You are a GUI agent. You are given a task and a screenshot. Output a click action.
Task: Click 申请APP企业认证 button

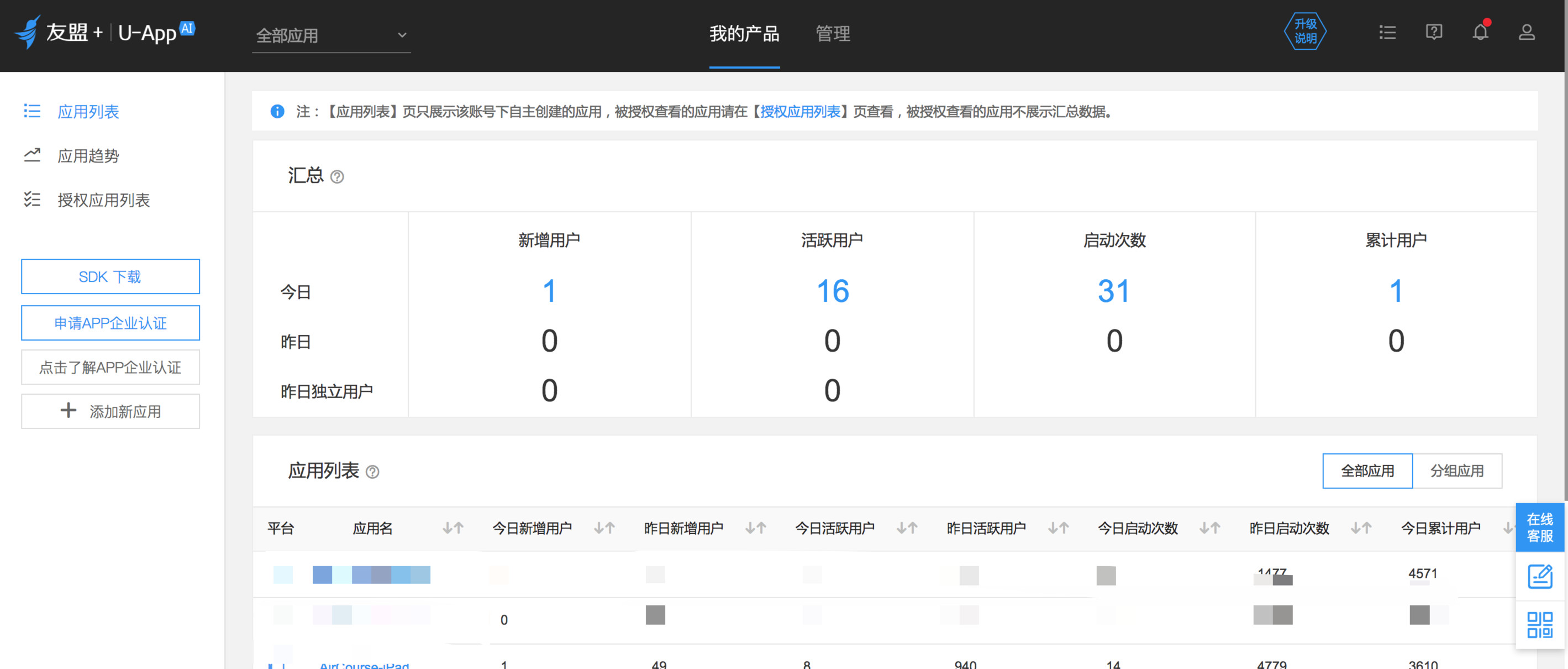(109, 323)
